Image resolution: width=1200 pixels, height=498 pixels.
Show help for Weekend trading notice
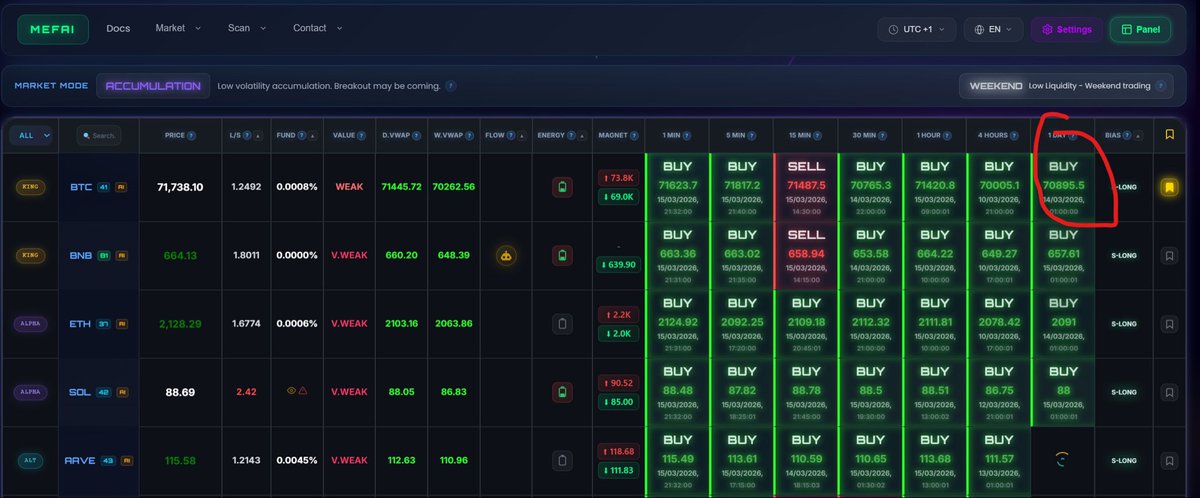click(x=1160, y=86)
